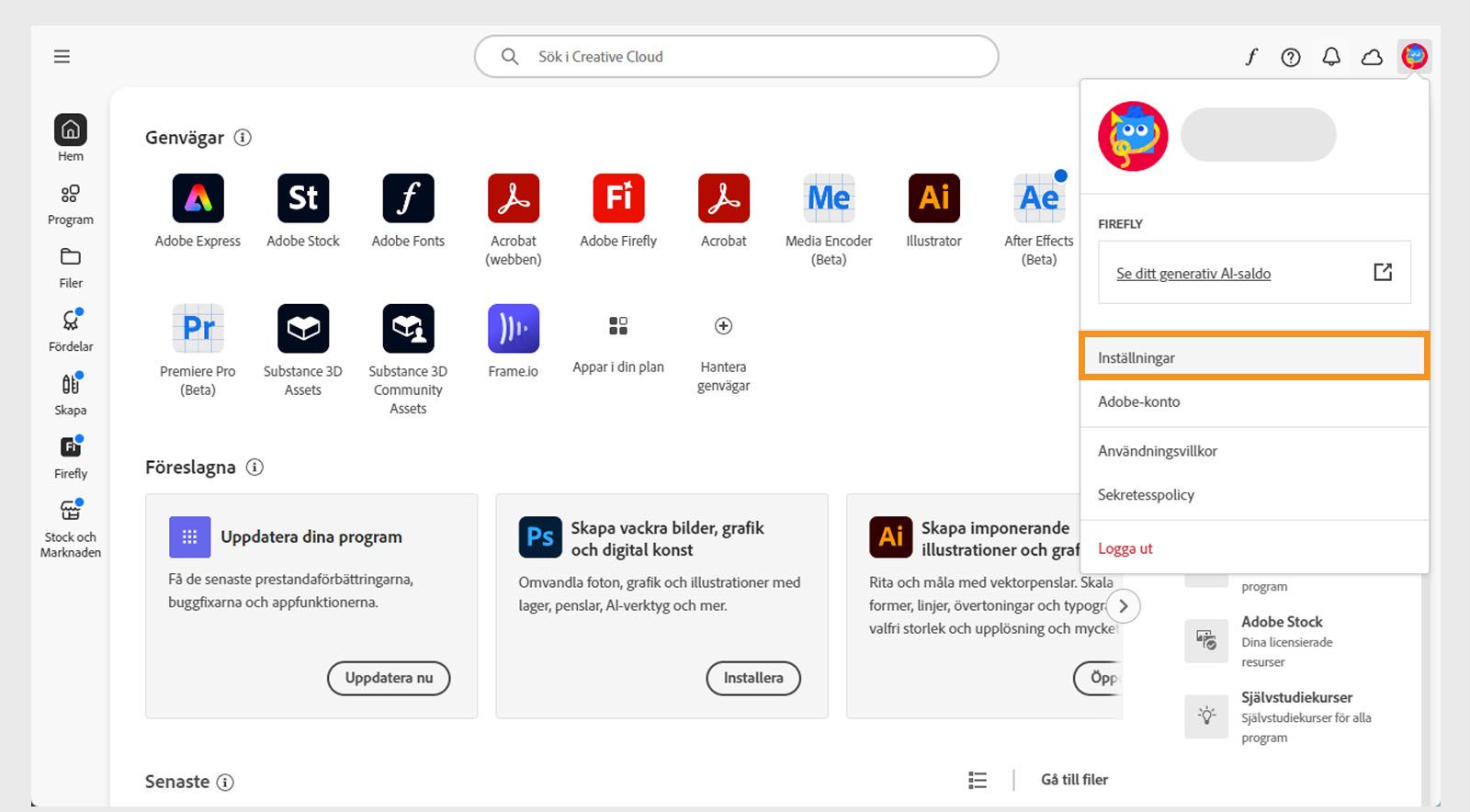The image size is (1470, 812).
Task: Open Firefly in the sidebar
Action: point(71,458)
